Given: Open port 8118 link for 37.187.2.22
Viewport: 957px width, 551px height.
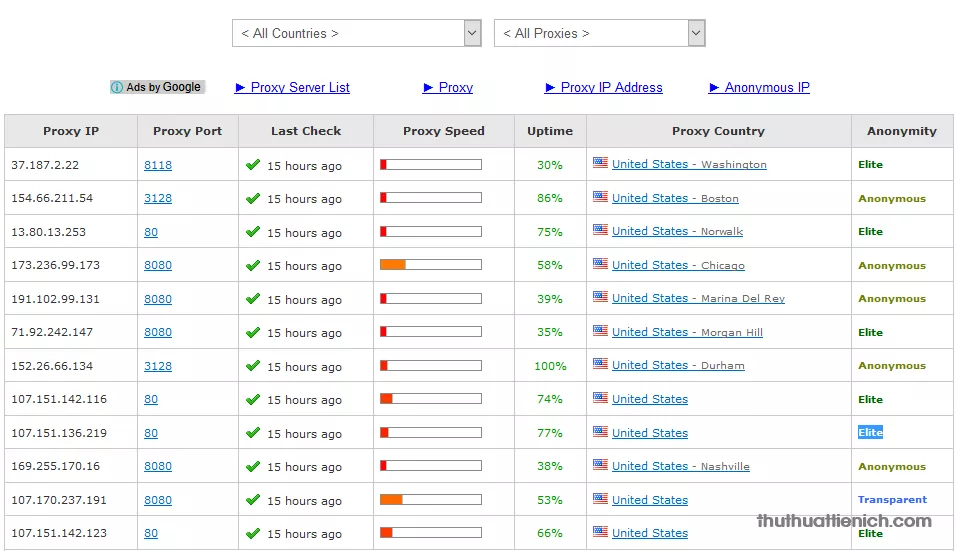Looking at the screenshot, I should point(158,165).
